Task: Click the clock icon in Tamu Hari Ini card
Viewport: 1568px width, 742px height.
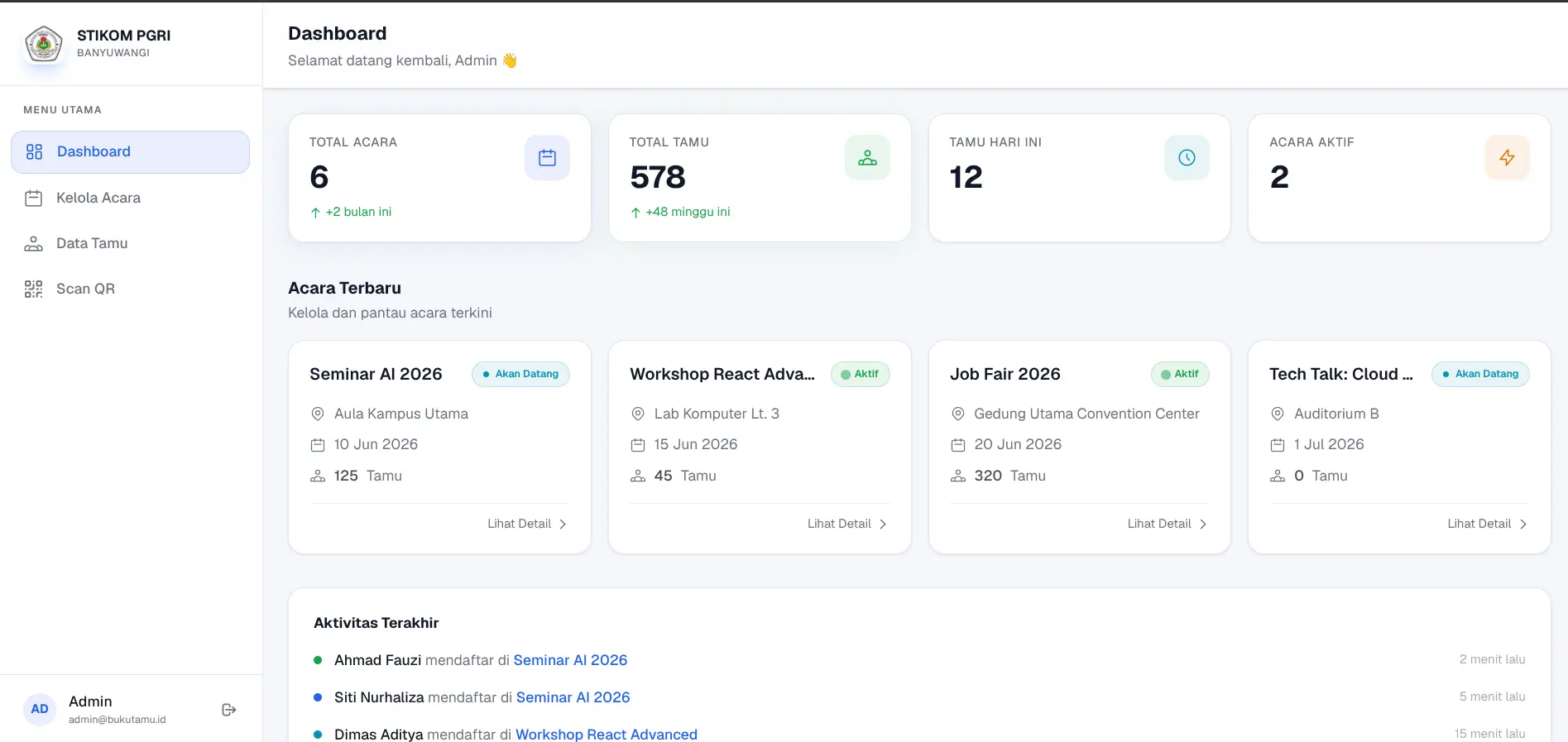Action: click(1187, 158)
